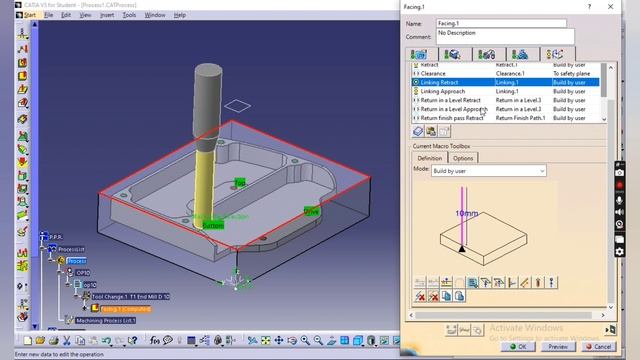The image size is (640, 360).
Task: Click the red record button on recorder bar
Action: coord(619,186)
